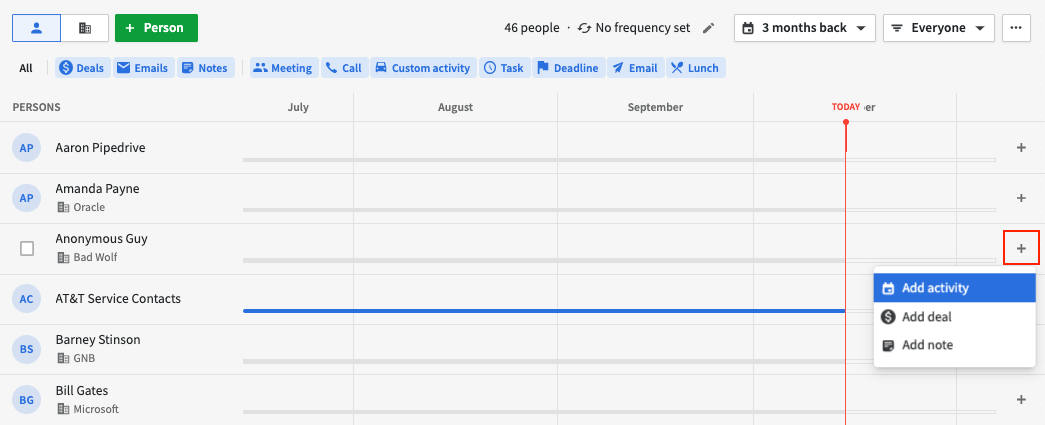Open Barney Stinson's person name
This screenshot has width=1045, height=425.
coord(98,340)
